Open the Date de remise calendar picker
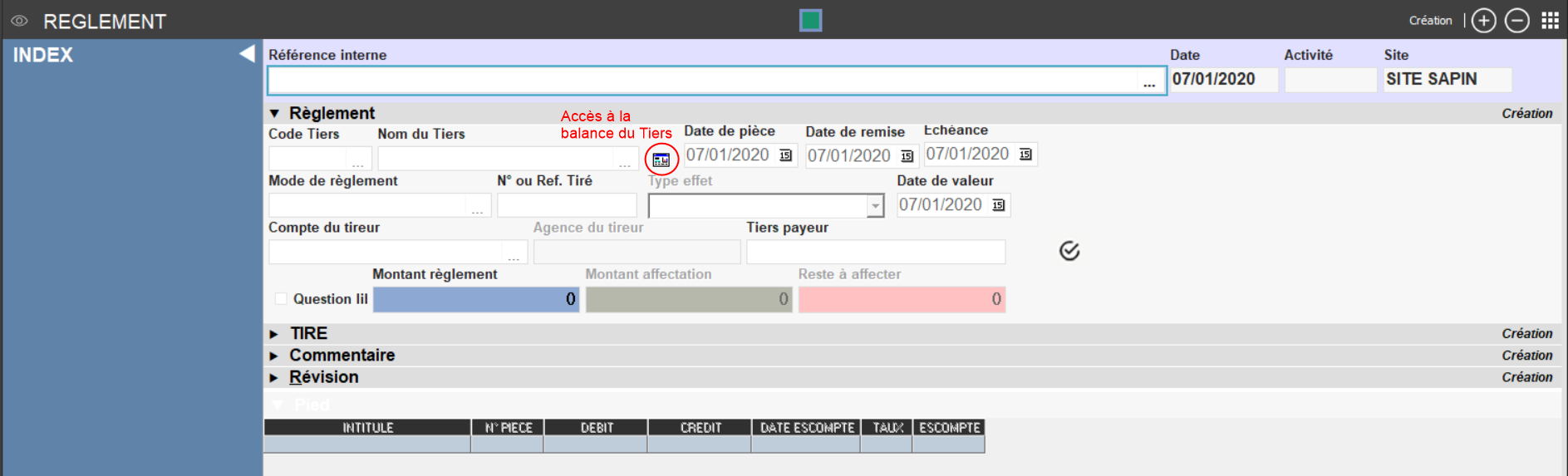Viewport: 1568px width, 476px height. (907, 156)
